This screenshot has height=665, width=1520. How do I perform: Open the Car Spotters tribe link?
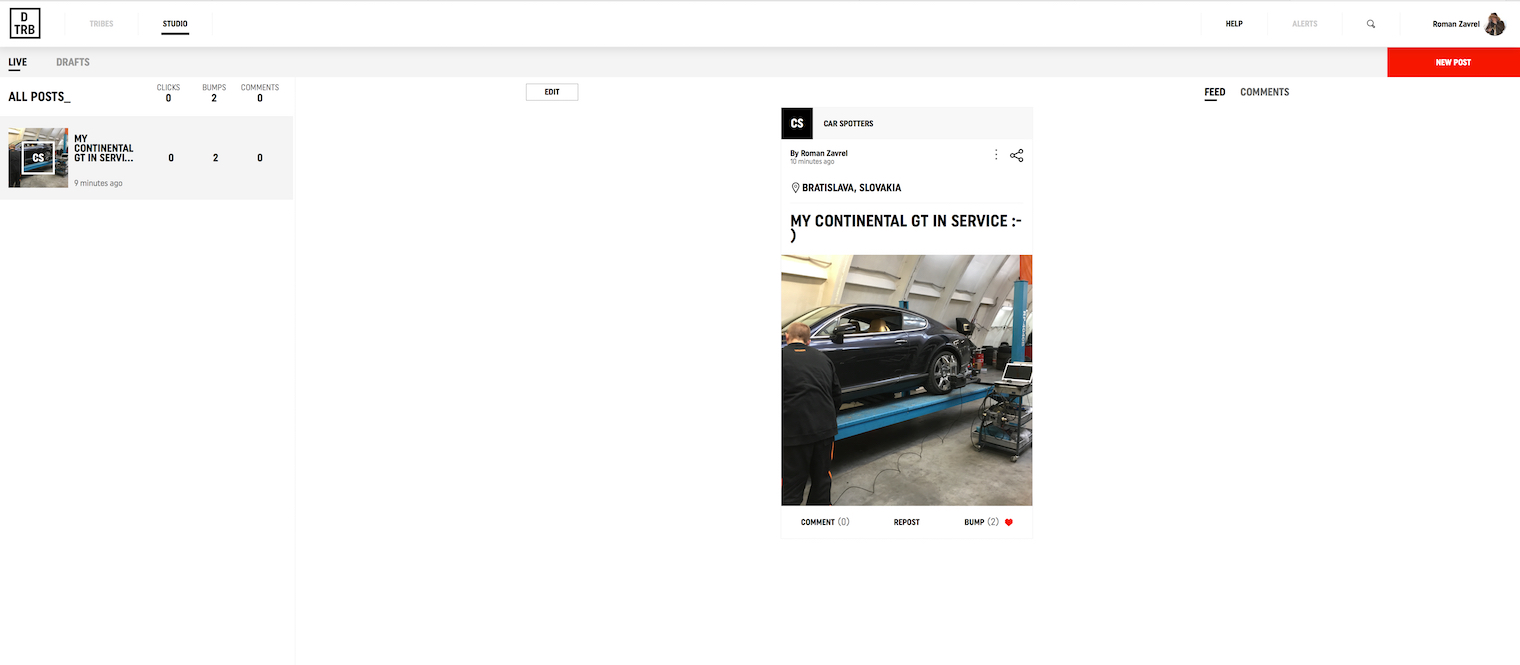pos(848,124)
